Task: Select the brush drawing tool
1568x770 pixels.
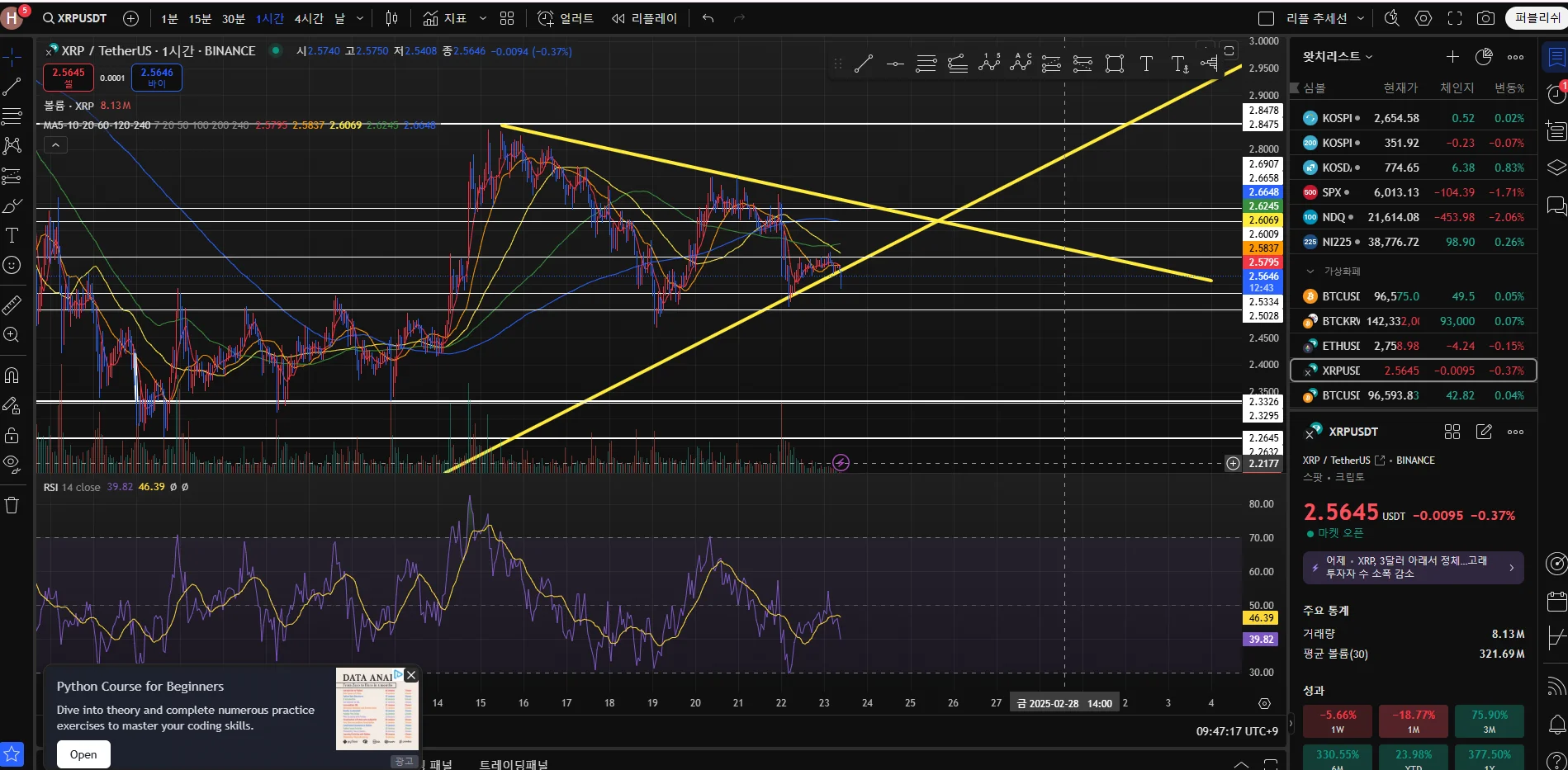Action: pyautogui.click(x=12, y=205)
